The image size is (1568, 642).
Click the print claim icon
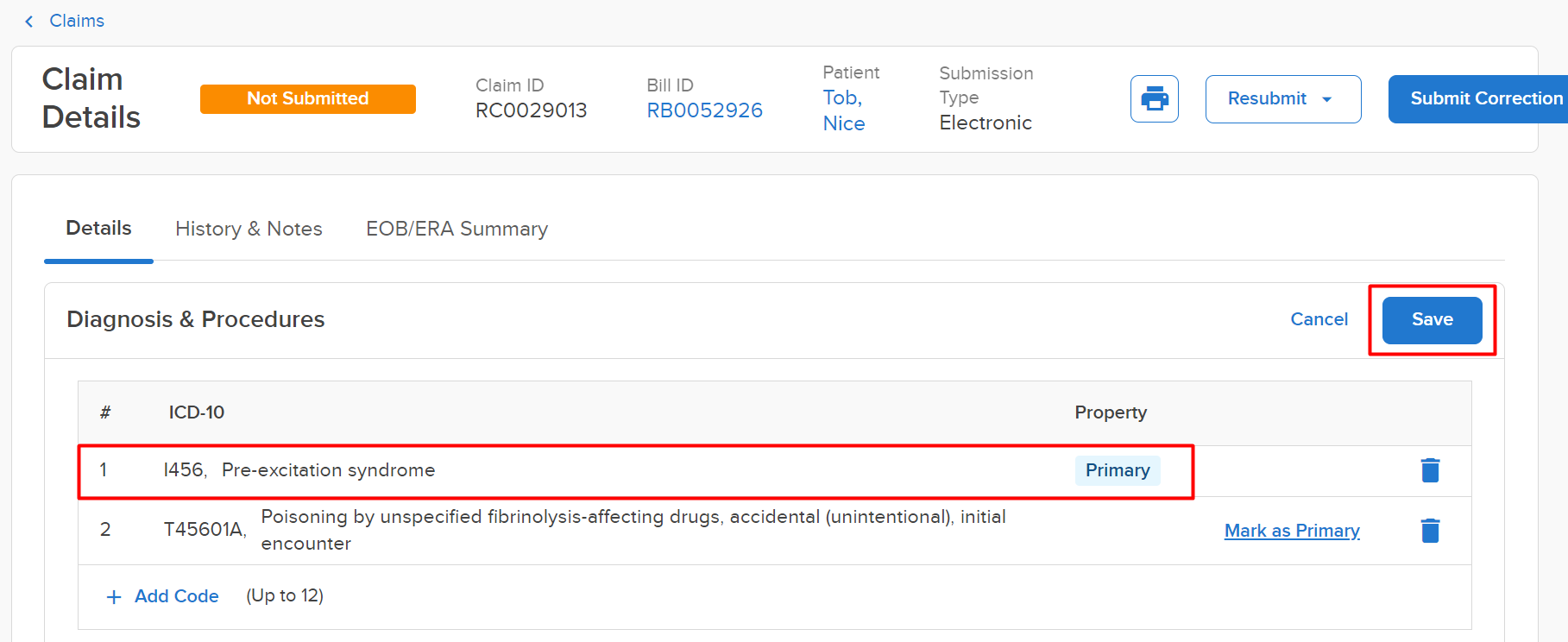pos(1154,98)
